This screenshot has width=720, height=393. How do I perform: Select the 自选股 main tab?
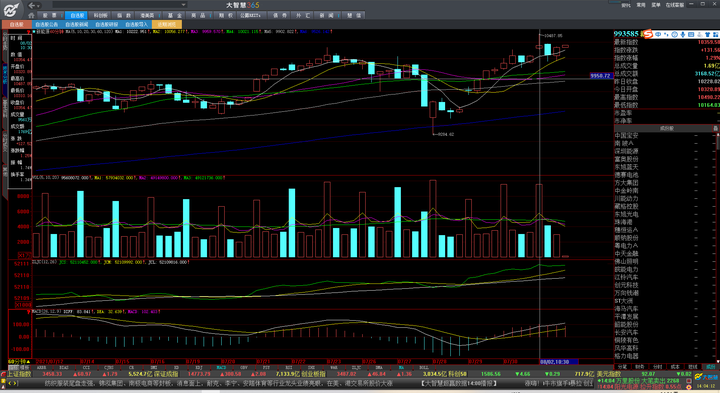click(x=77, y=15)
